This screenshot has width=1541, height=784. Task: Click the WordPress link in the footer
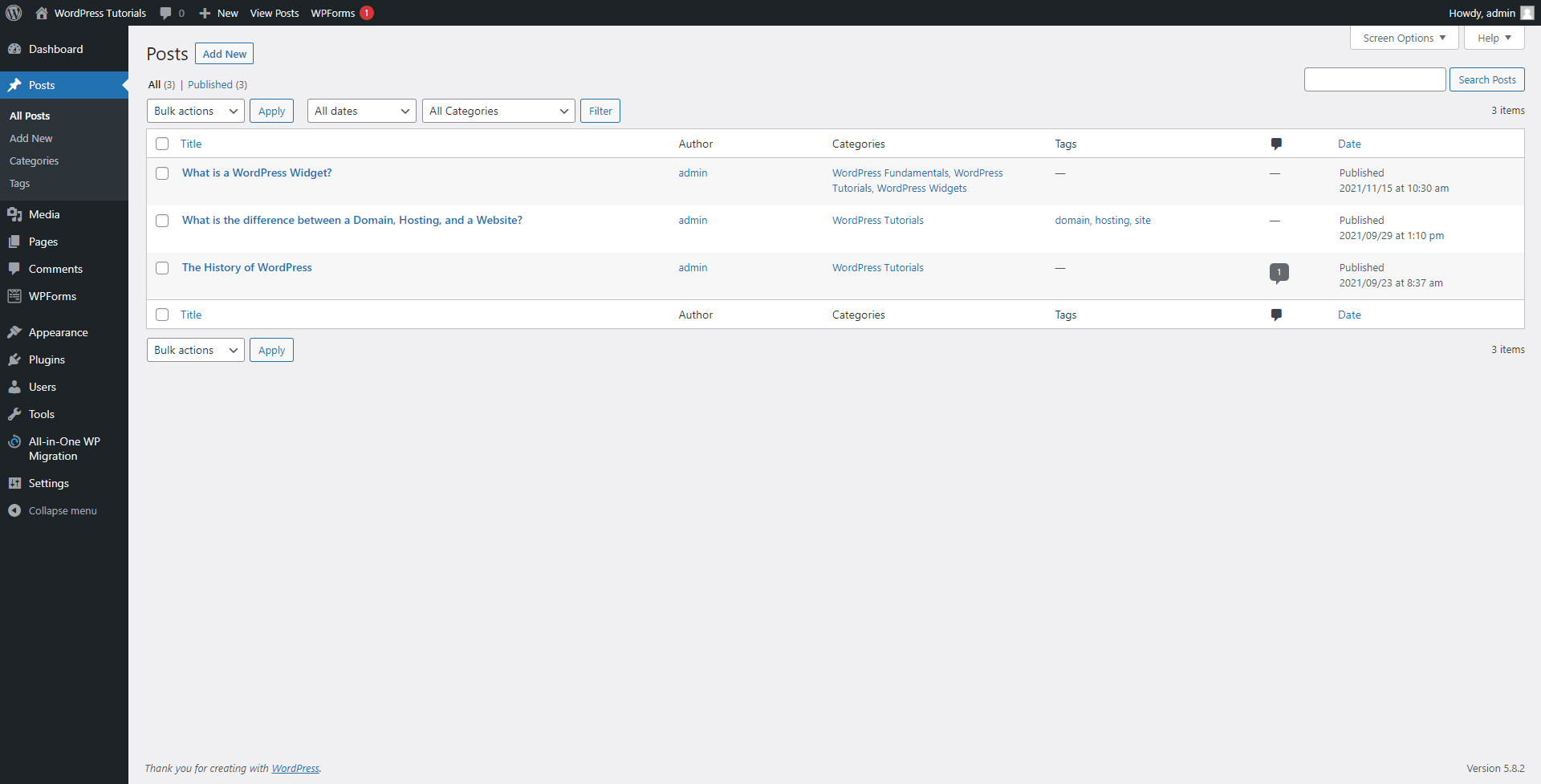[x=295, y=768]
